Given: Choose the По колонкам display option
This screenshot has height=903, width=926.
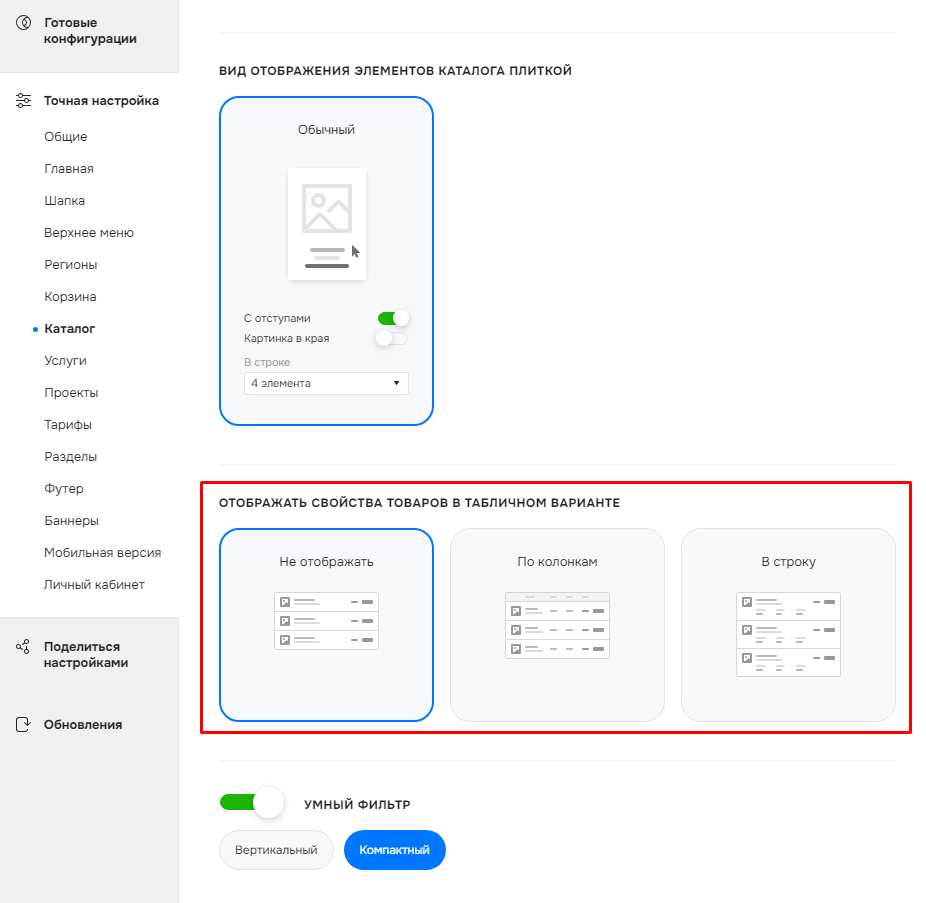Looking at the screenshot, I should click(x=557, y=625).
